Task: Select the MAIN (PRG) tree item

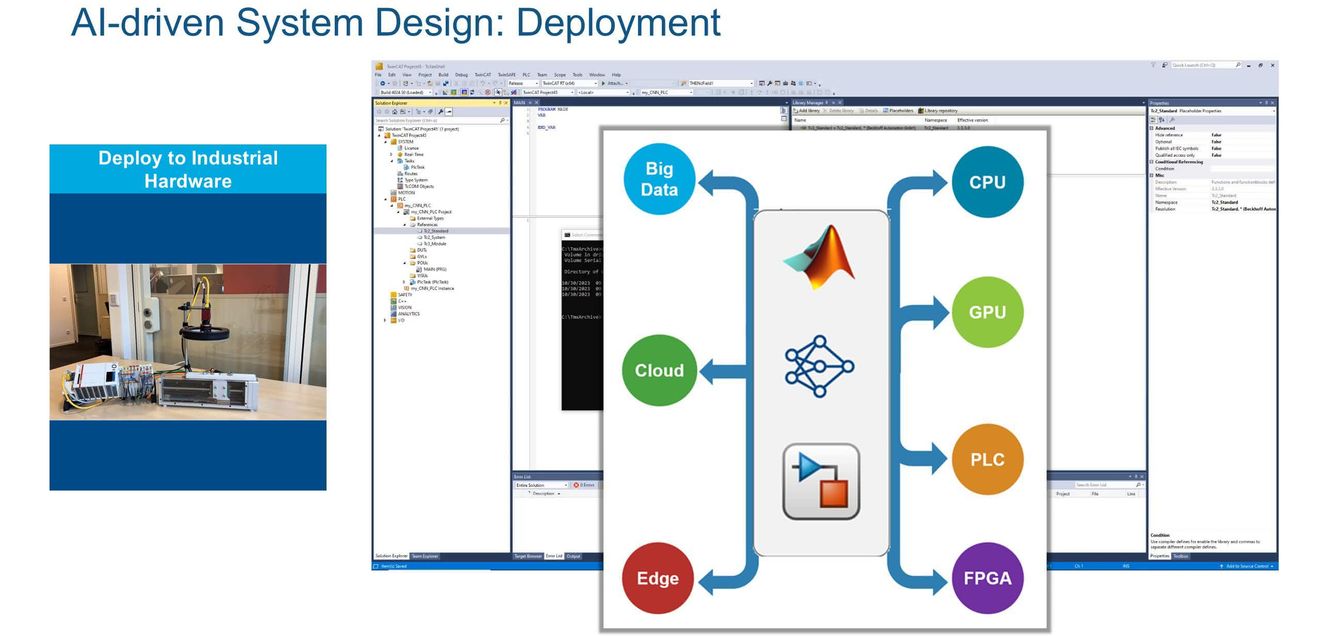Action: (x=436, y=269)
